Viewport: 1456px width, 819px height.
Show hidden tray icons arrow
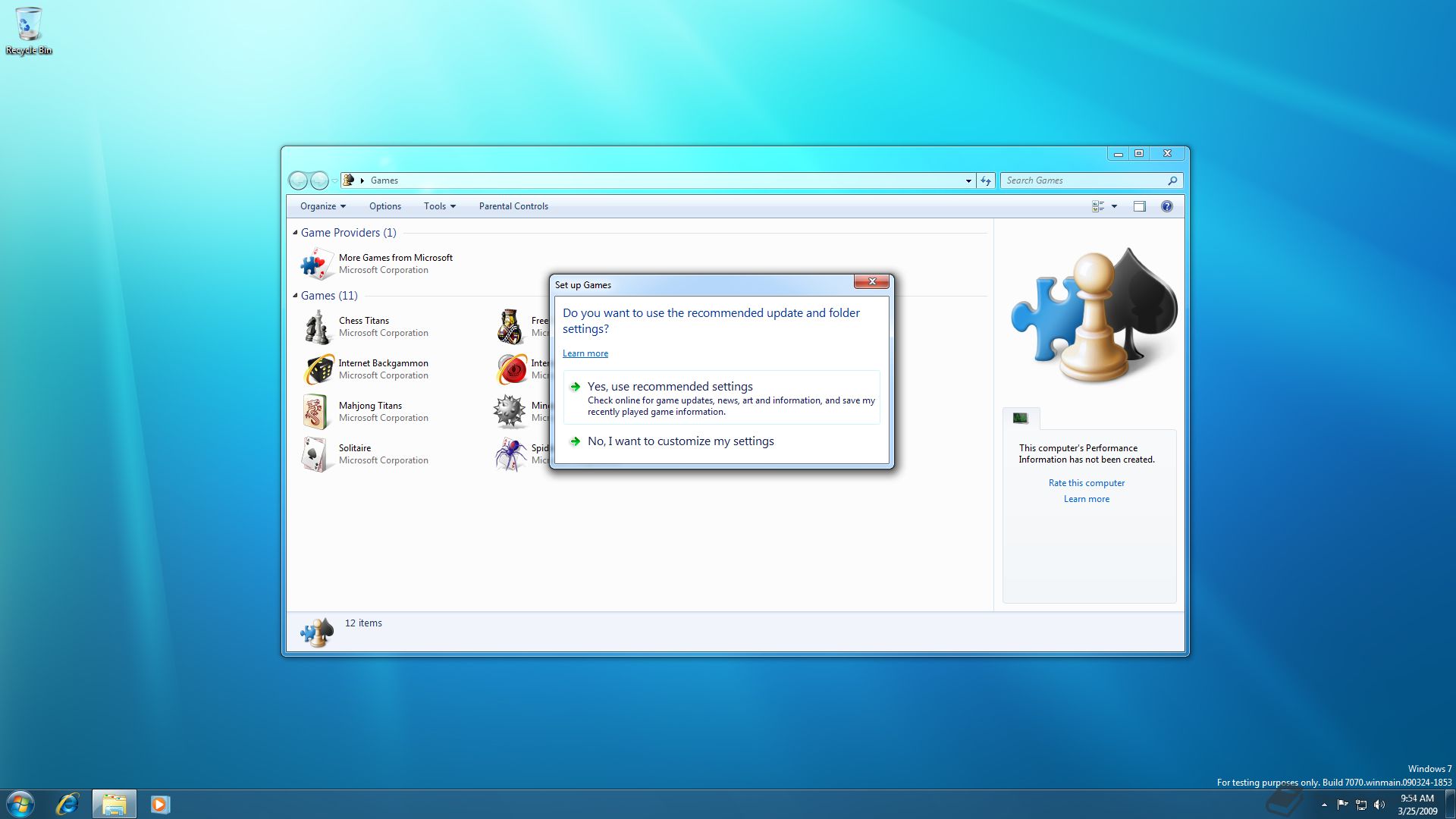(1324, 805)
